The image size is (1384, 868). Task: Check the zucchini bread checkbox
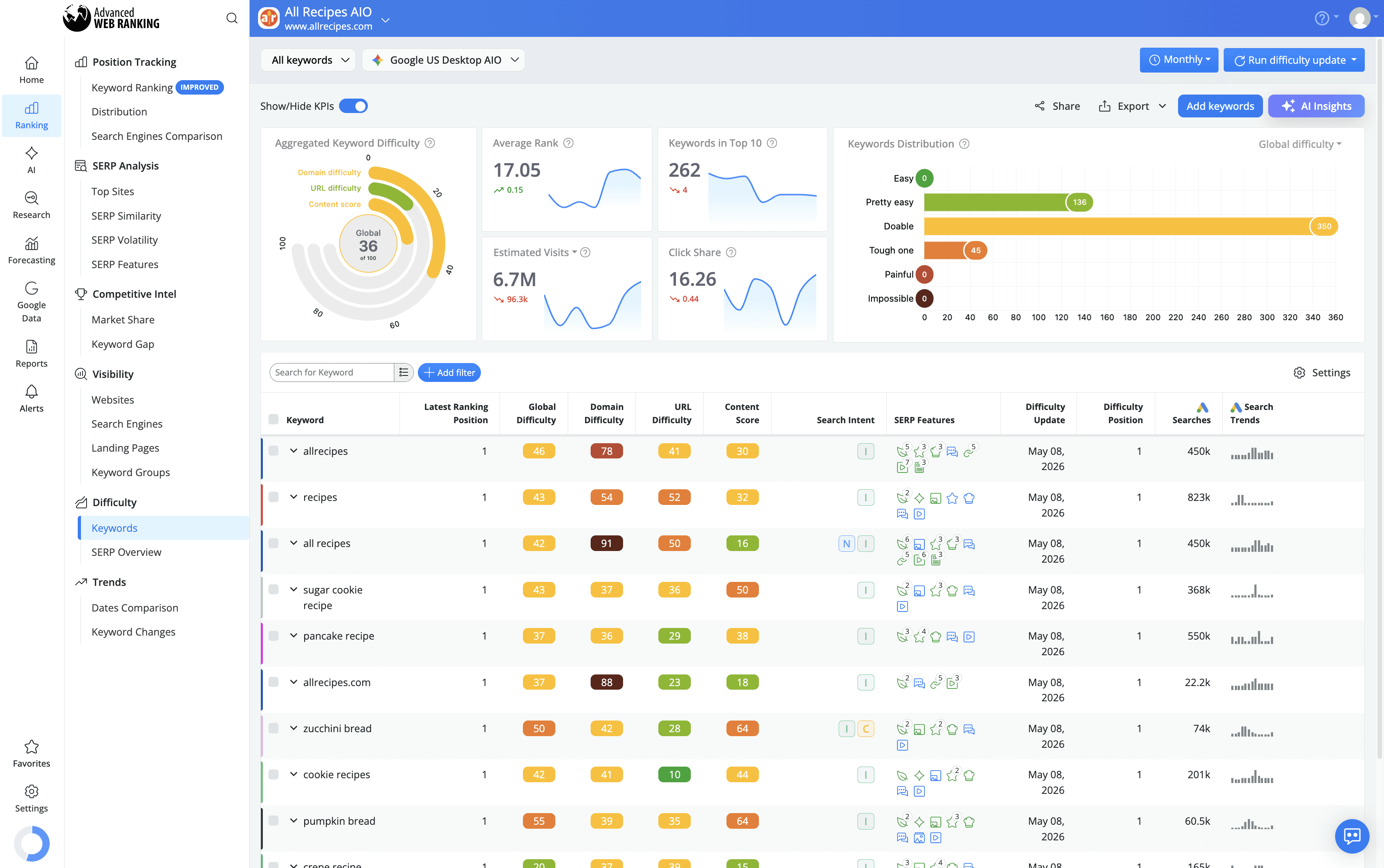(x=274, y=728)
